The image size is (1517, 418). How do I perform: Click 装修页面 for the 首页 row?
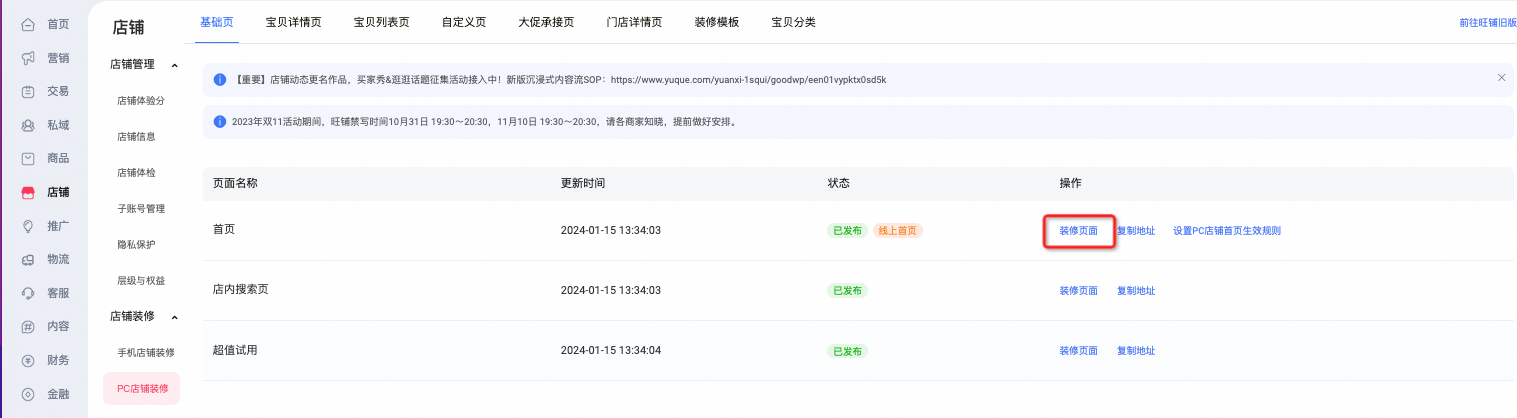tap(1078, 231)
